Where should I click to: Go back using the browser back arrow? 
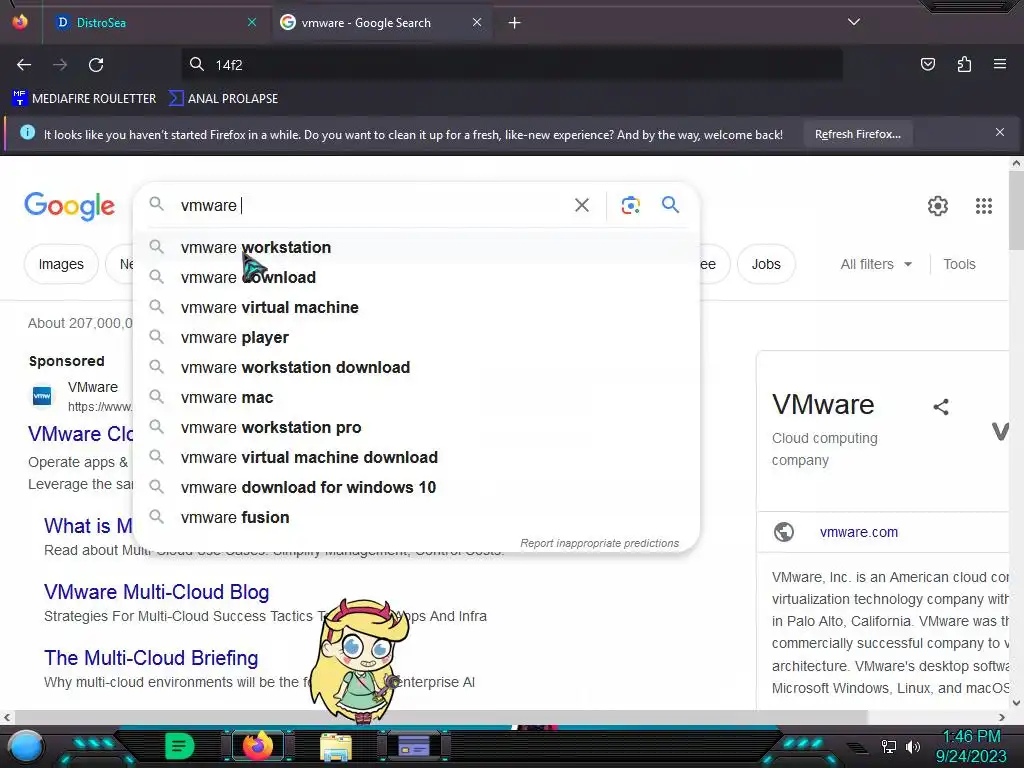click(24, 65)
